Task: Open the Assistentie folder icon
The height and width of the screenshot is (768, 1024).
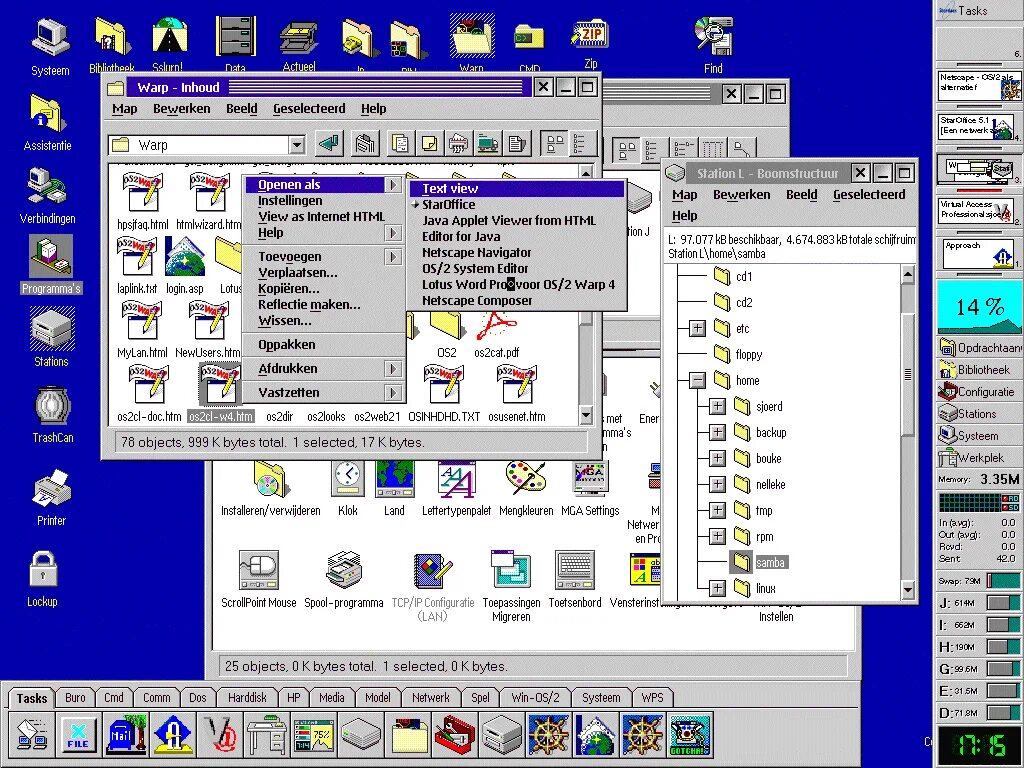Action: pos(47,114)
